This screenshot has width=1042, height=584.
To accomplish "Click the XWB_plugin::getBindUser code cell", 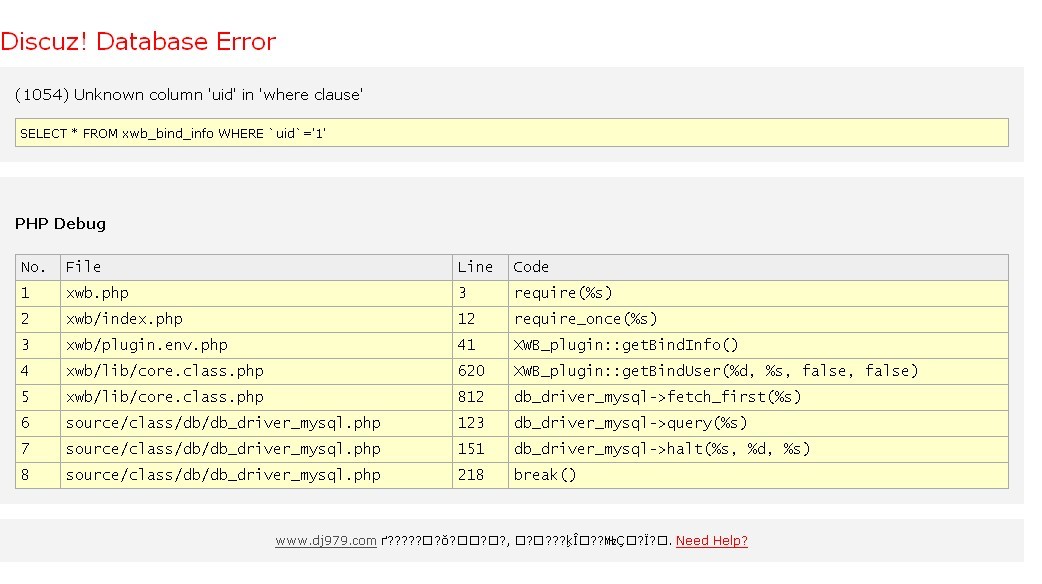I will [x=758, y=371].
